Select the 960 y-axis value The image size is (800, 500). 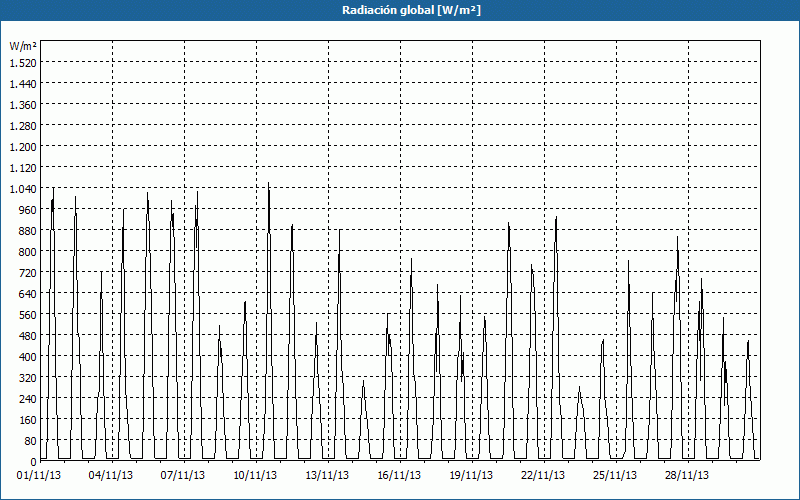click(28, 210)
